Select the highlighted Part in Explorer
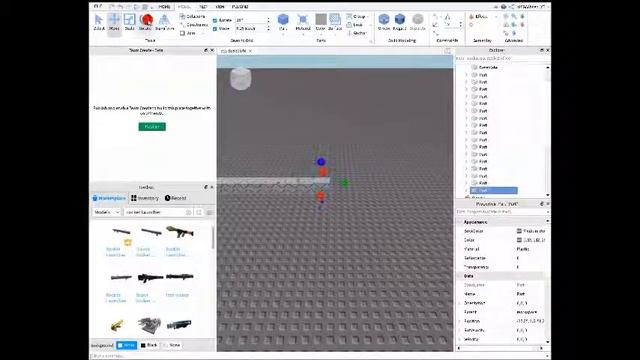The width and height of the screenshot is (640, 360). (x=494, y=191)
